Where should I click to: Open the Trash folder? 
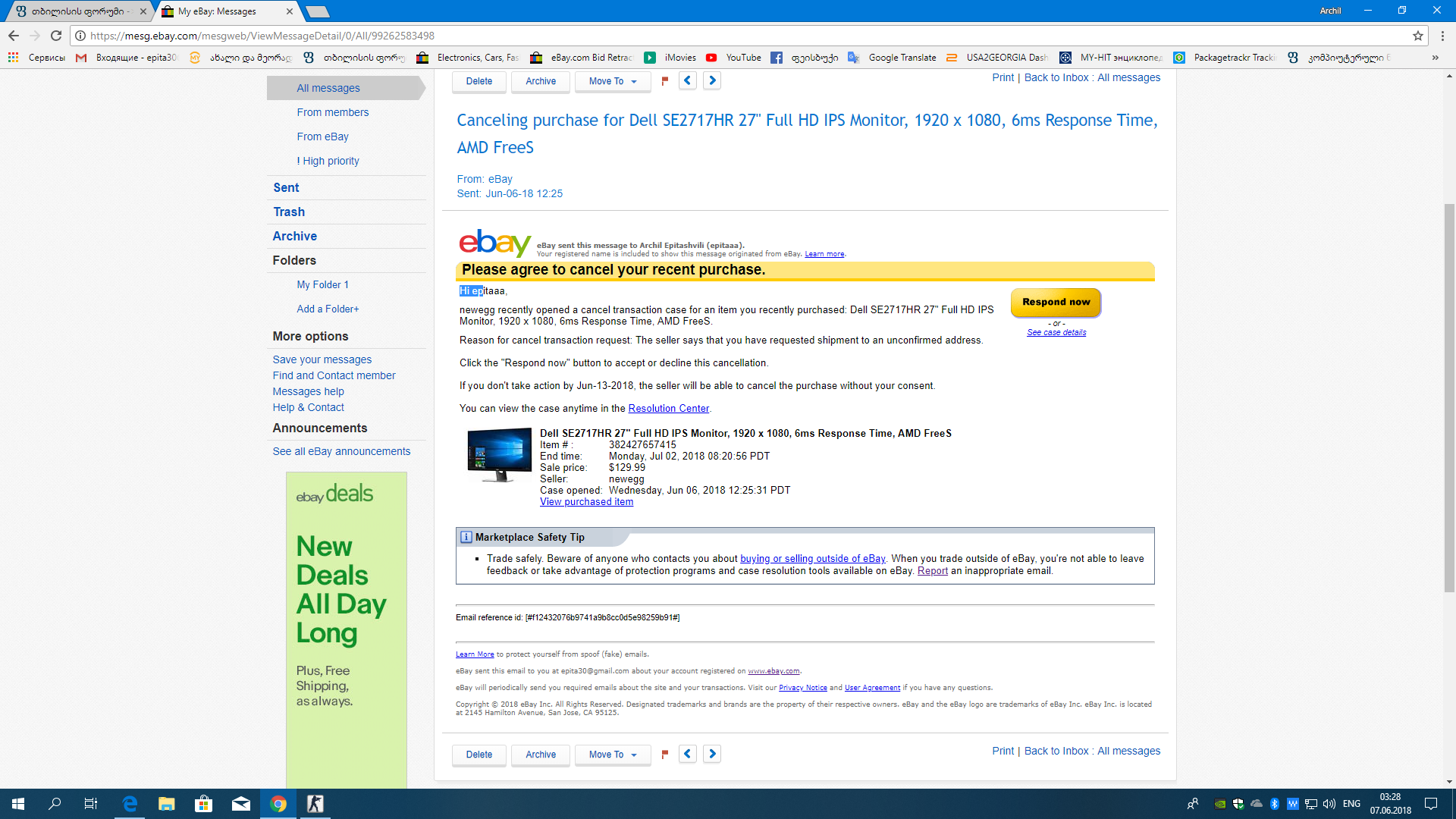tap(289, 212)
